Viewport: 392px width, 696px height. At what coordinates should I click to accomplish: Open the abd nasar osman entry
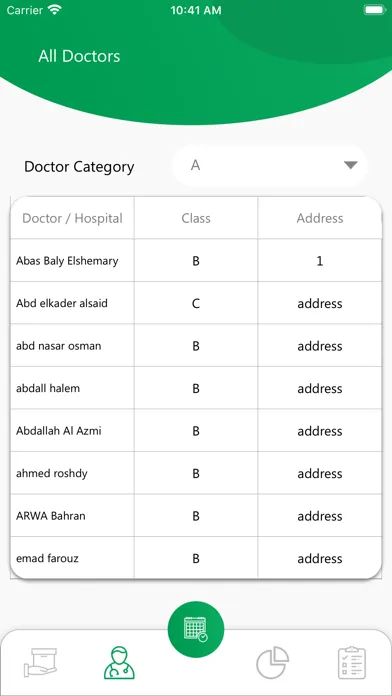196,346
